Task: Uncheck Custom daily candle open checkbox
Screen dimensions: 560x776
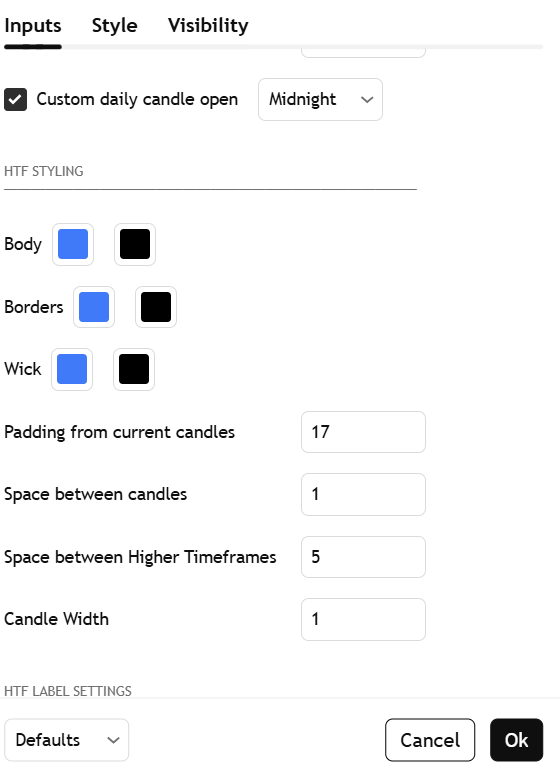Action: [15, 99]
